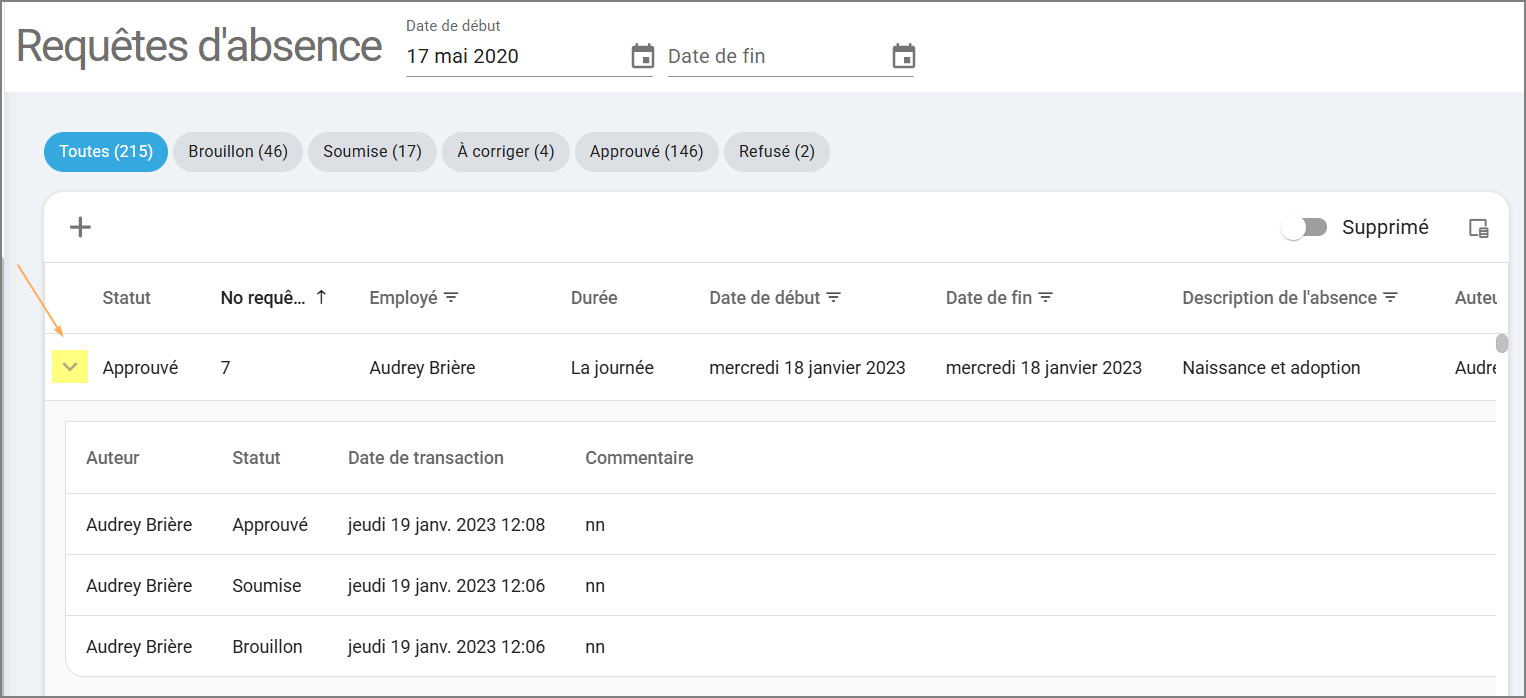Sort by request number arrow
1526x698 pixels.
pyautogui.click(x=321, y=297)
